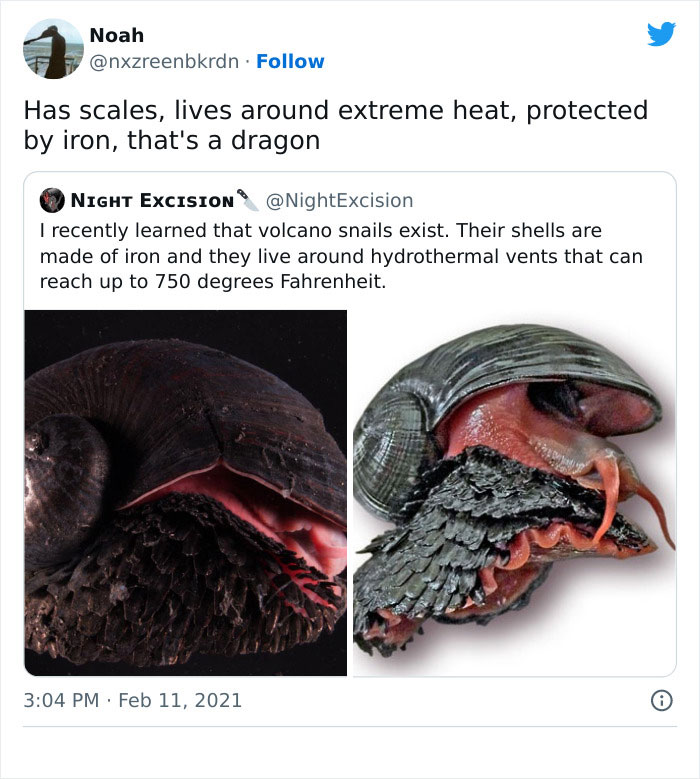View the dark volcano snail photo
700x779 pixels.
(x=186, y=493)
